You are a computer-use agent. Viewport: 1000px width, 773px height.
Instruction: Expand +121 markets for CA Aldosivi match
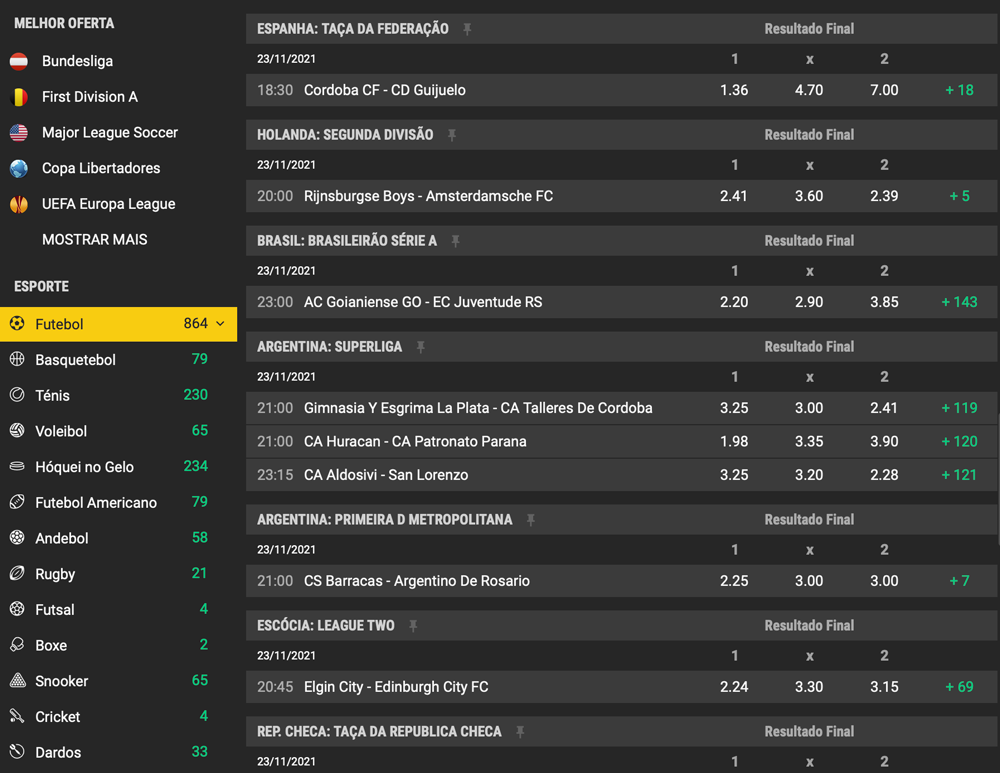click(959, 475)
